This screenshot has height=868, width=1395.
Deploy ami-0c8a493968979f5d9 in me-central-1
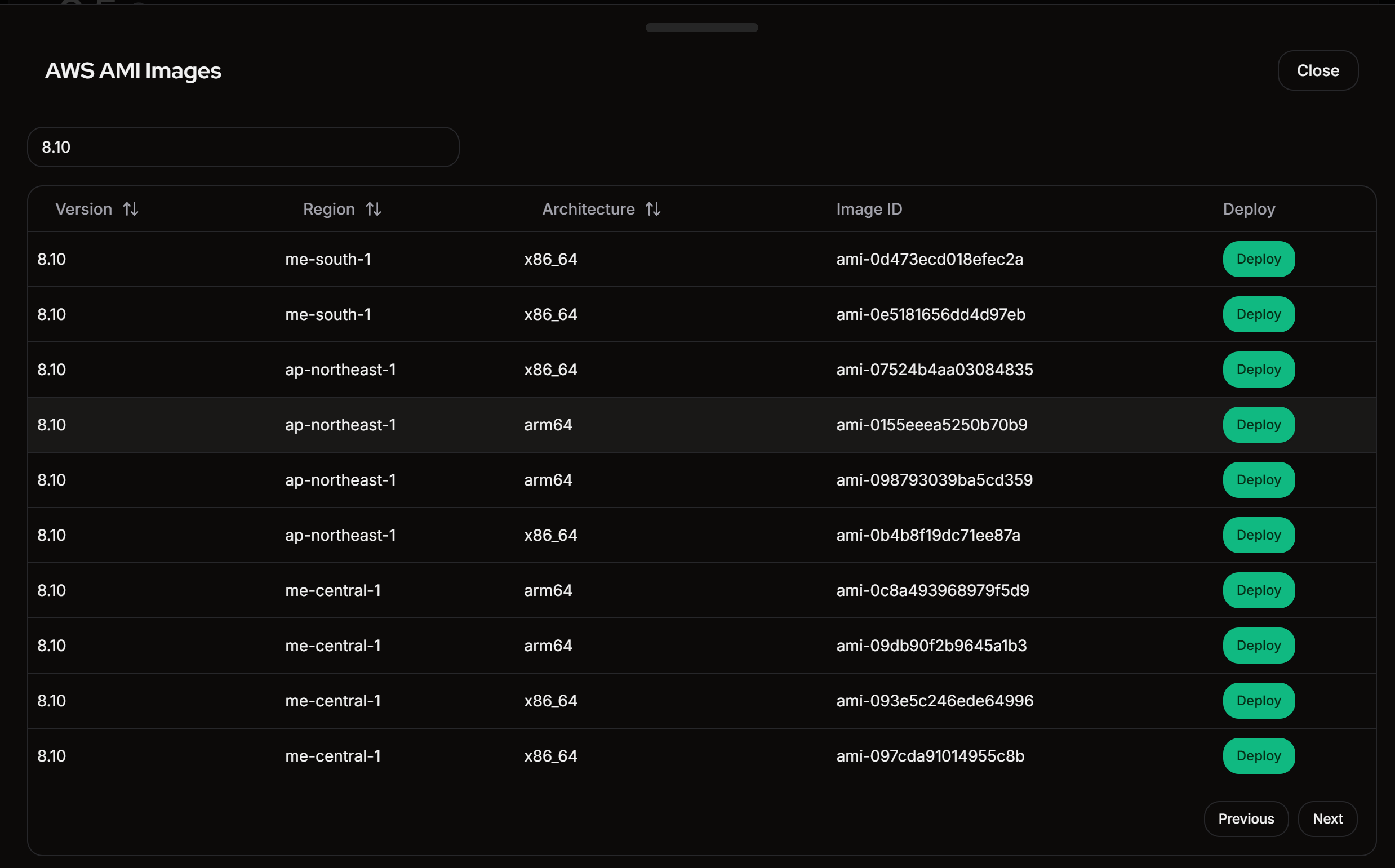pos(1258,590)
